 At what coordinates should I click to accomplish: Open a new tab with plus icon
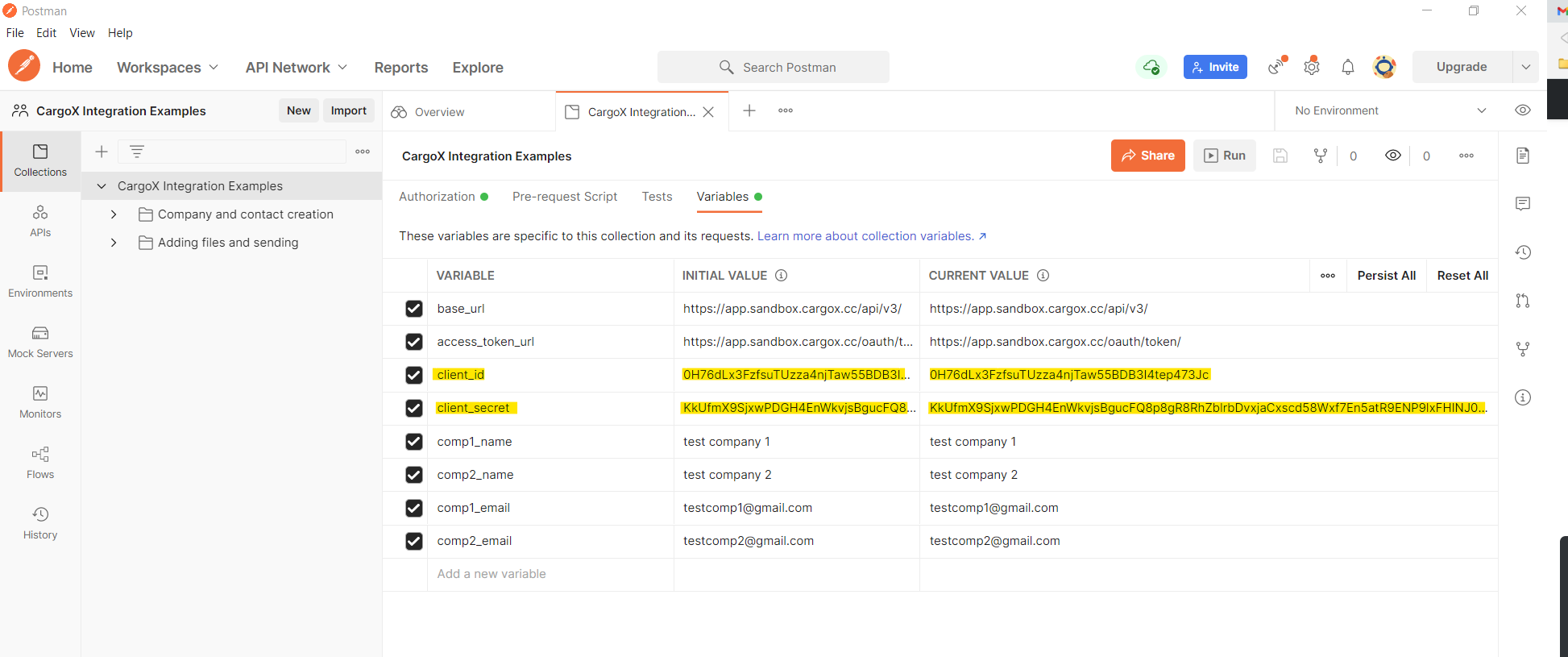pyautogui.click(x=749, y=110)
